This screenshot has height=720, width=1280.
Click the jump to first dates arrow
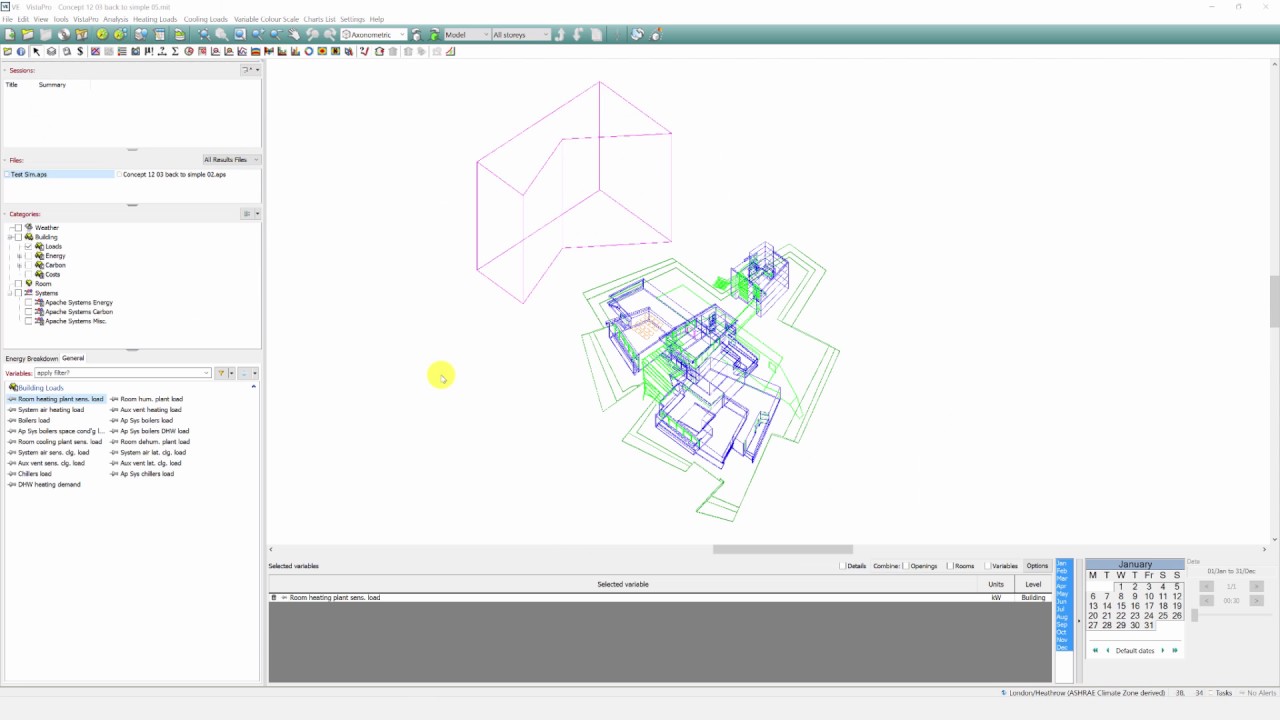coord(1095,650)
